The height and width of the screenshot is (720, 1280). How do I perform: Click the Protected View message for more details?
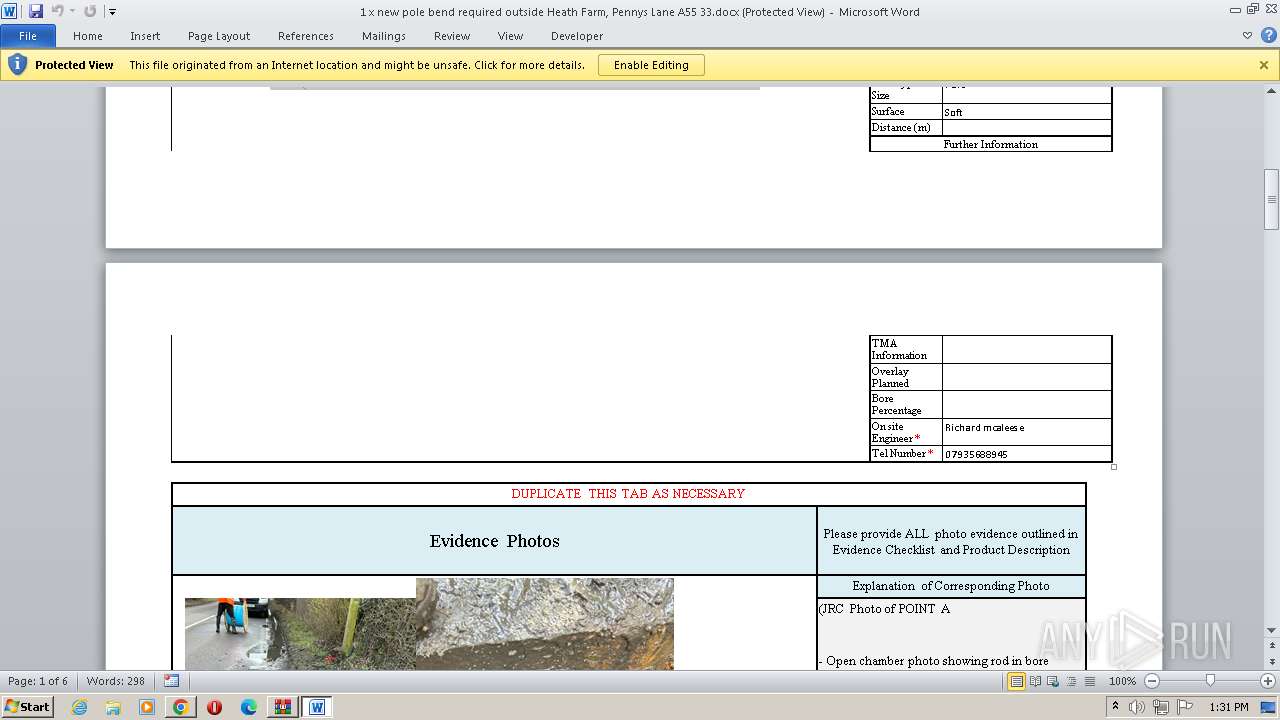pos(357,65)
